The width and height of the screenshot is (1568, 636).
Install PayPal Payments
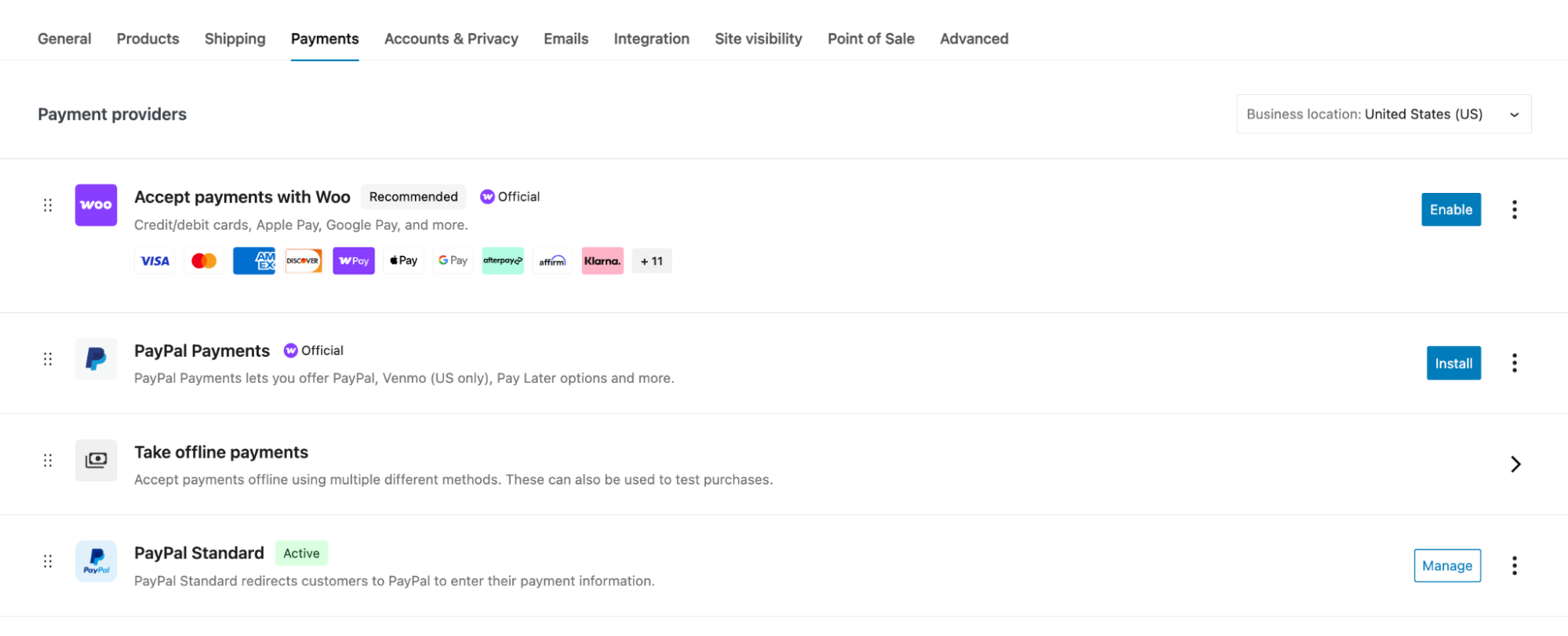1453,363
